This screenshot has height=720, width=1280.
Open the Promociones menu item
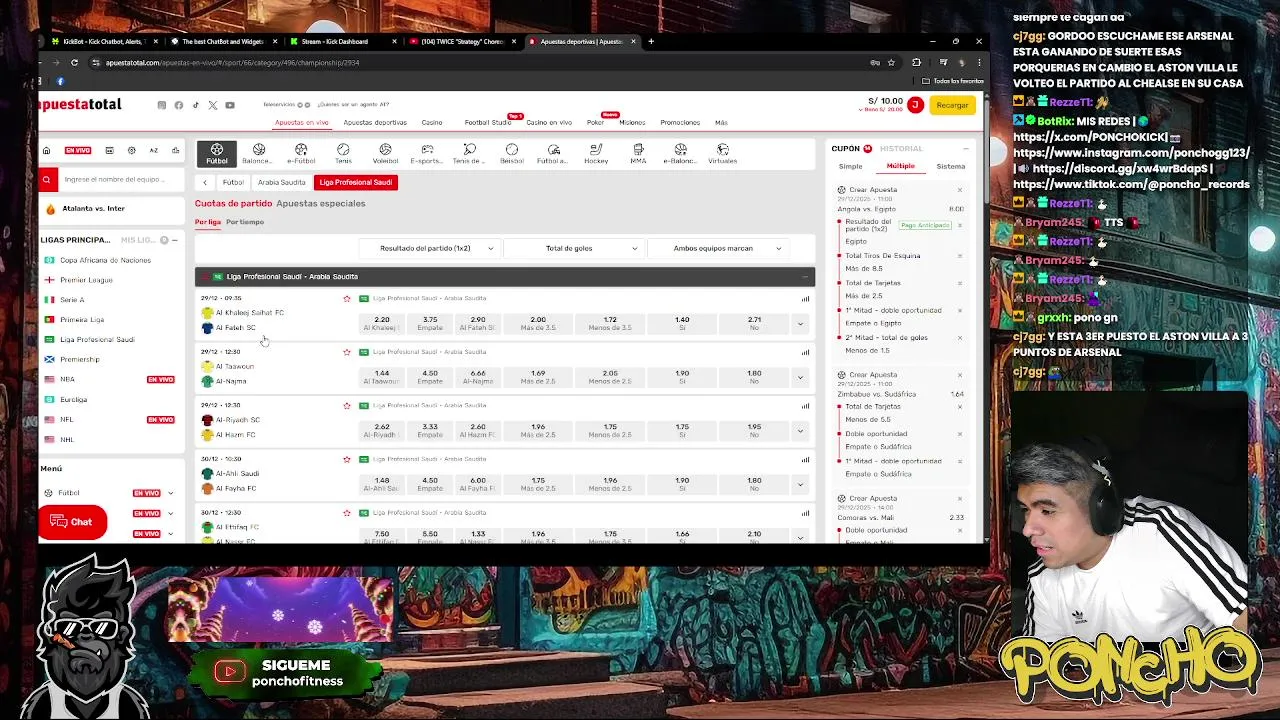click(680, 122)
